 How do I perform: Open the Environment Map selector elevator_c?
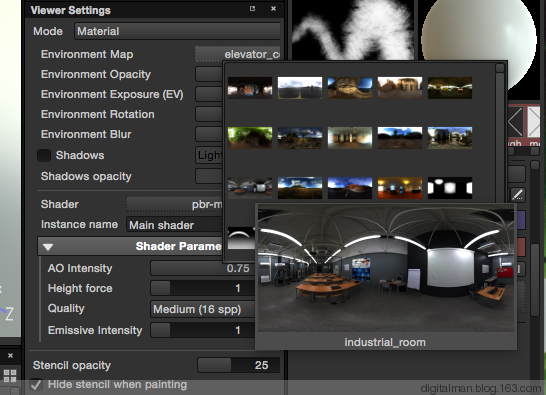[x=237, y=54]
